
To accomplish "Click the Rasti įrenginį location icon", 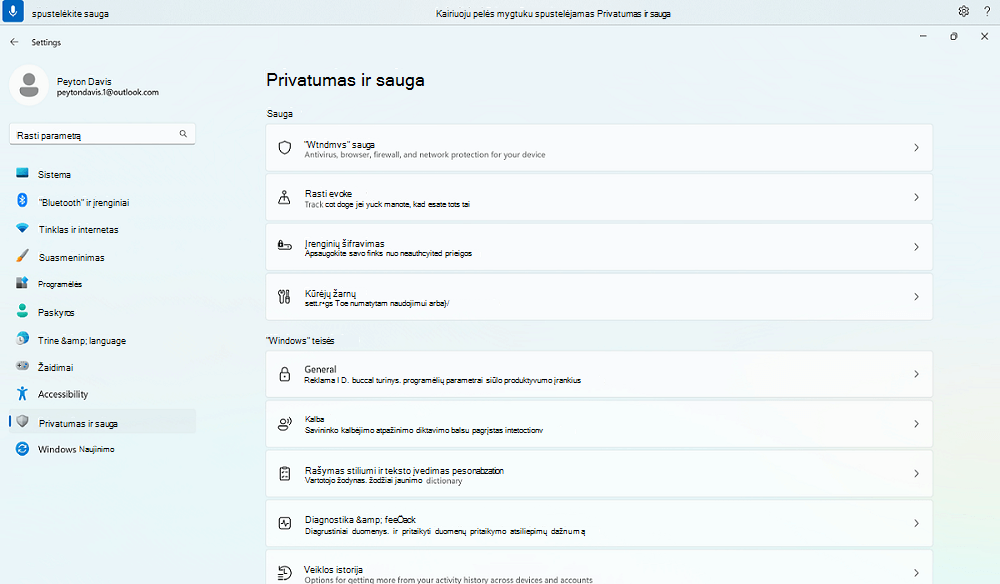I will click(x=284, y=198).
